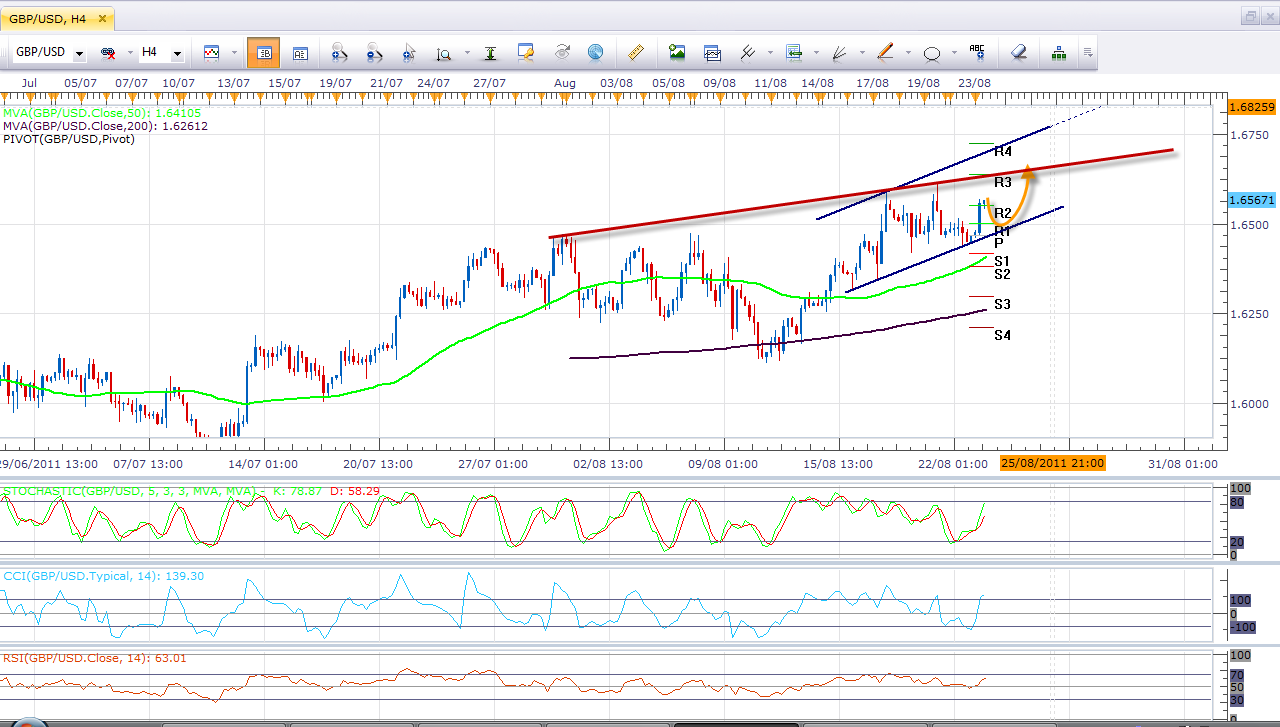Click the zoom out magnifier icon

373,53
